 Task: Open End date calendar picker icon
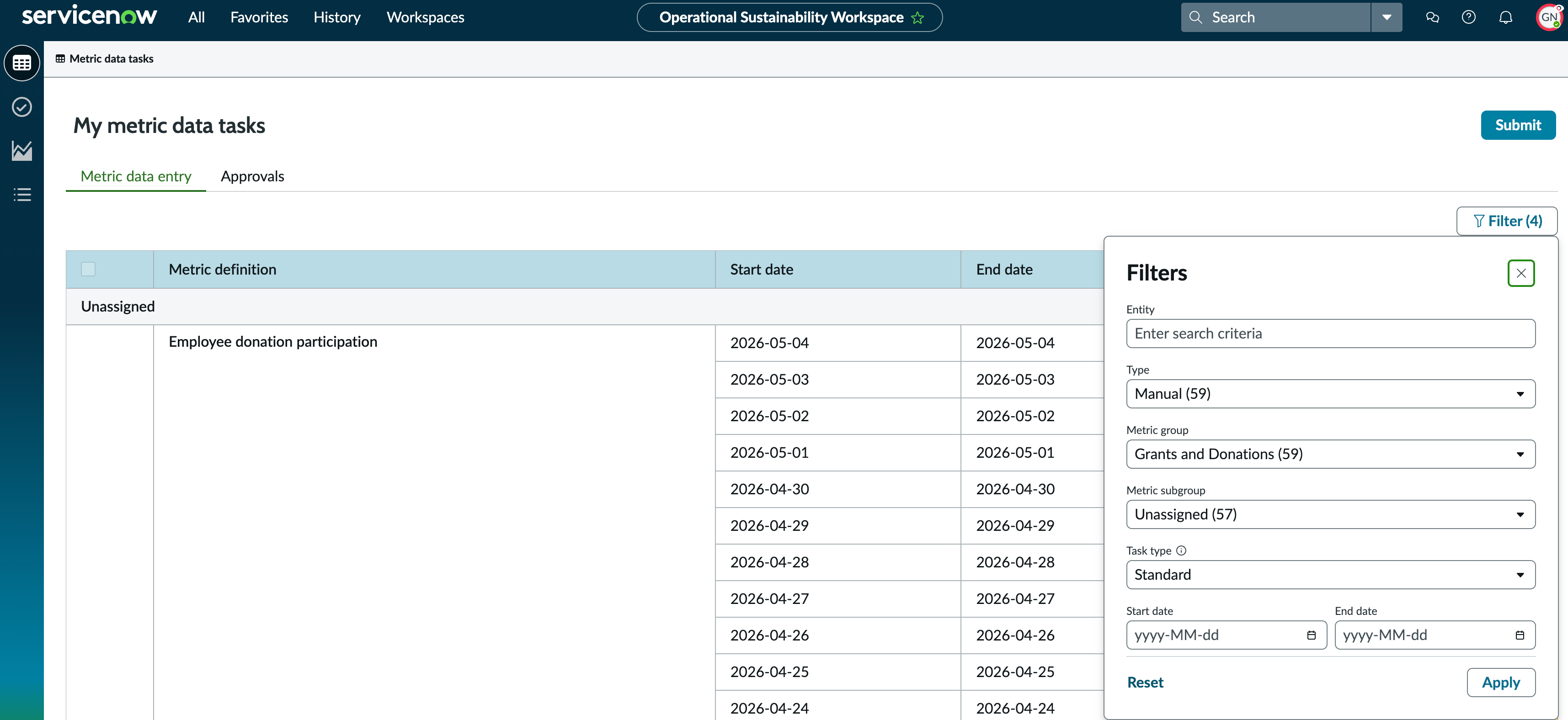tap(1520, 635)
